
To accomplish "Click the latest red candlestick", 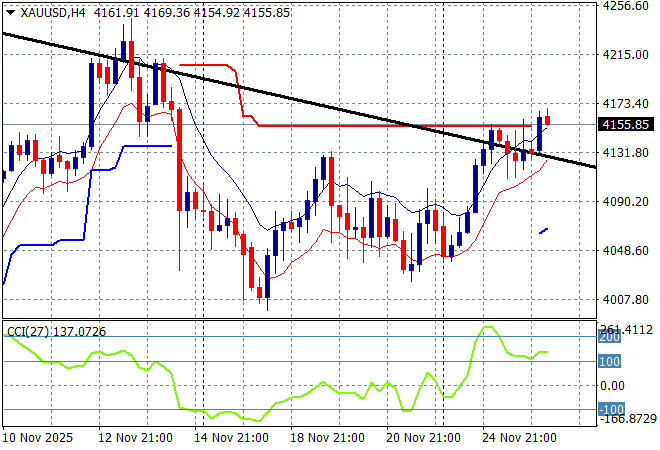I will click(x=548, y=120).
